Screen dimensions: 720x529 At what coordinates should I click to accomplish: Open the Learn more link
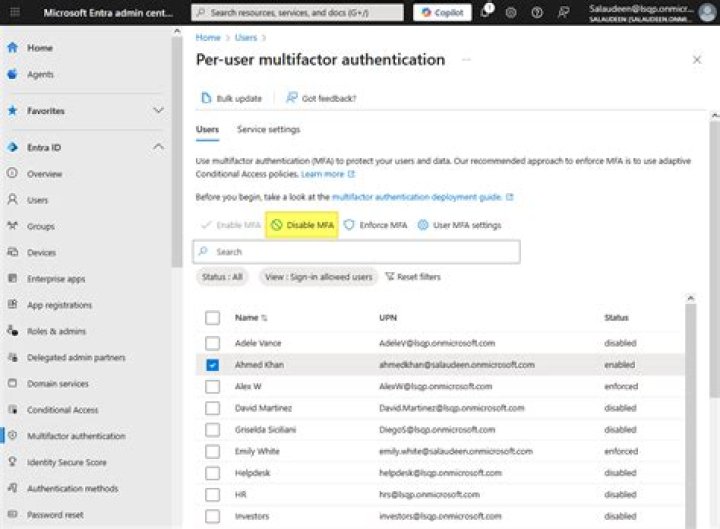(328, 174)
